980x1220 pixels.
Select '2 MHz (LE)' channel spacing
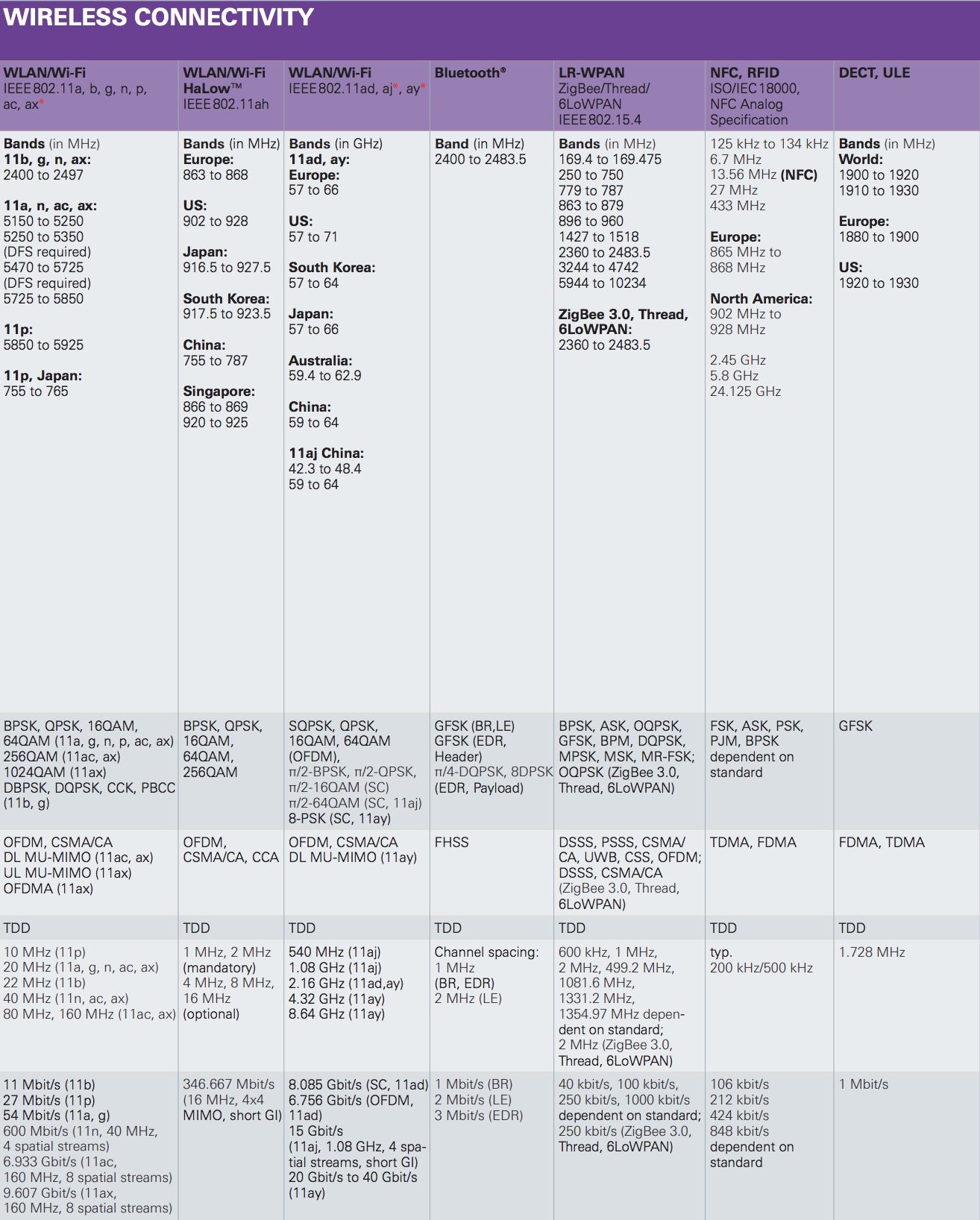pos(468,999)
